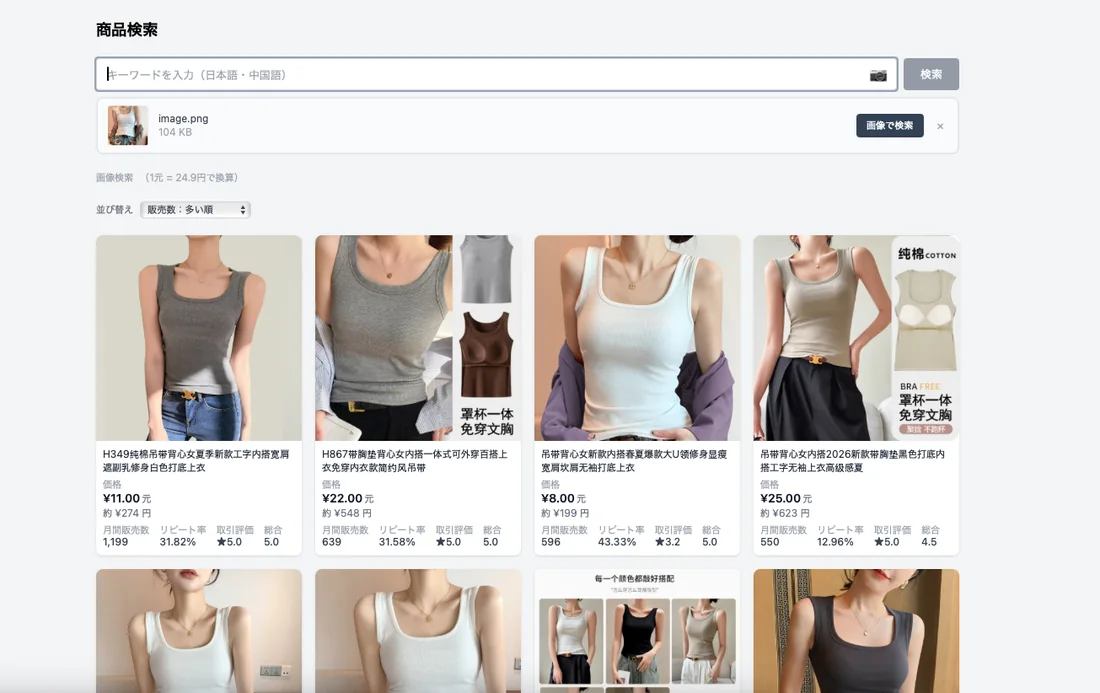The height and width of the screenshot is (693, 1100).
Task: Click the camera image-search icon
Action: [878, 75]
